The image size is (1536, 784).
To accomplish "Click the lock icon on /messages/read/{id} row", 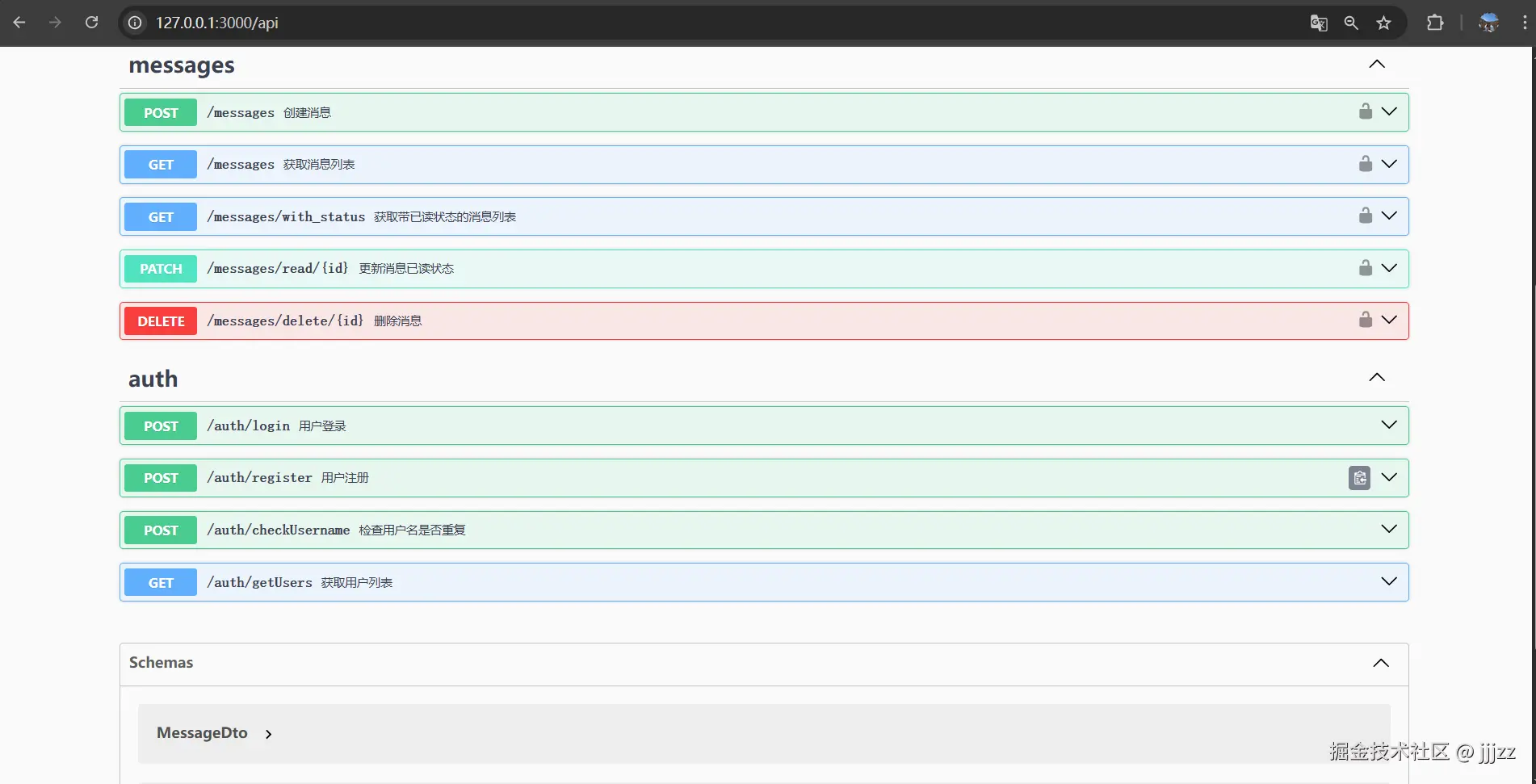I will (1366, 268).
